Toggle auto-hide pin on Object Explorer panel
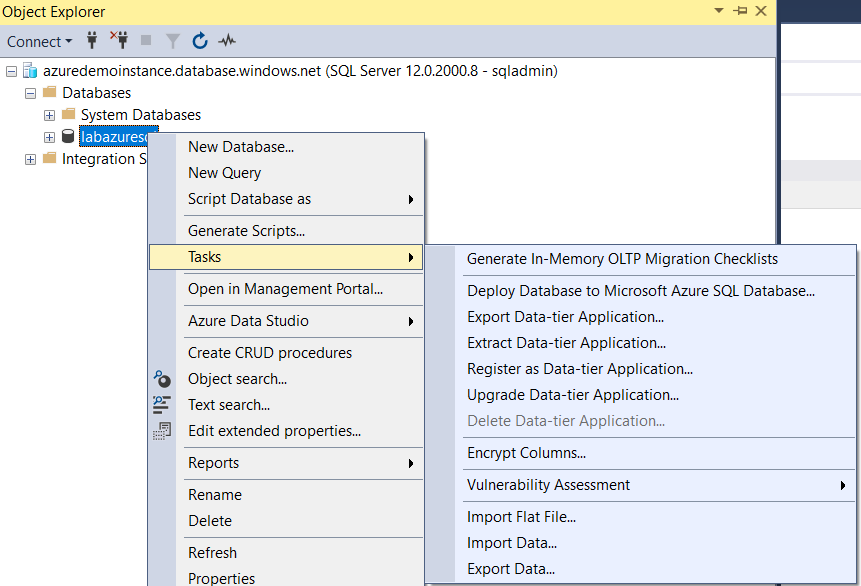Viewport: 861px width, 586px height. (x=741, y=11)
